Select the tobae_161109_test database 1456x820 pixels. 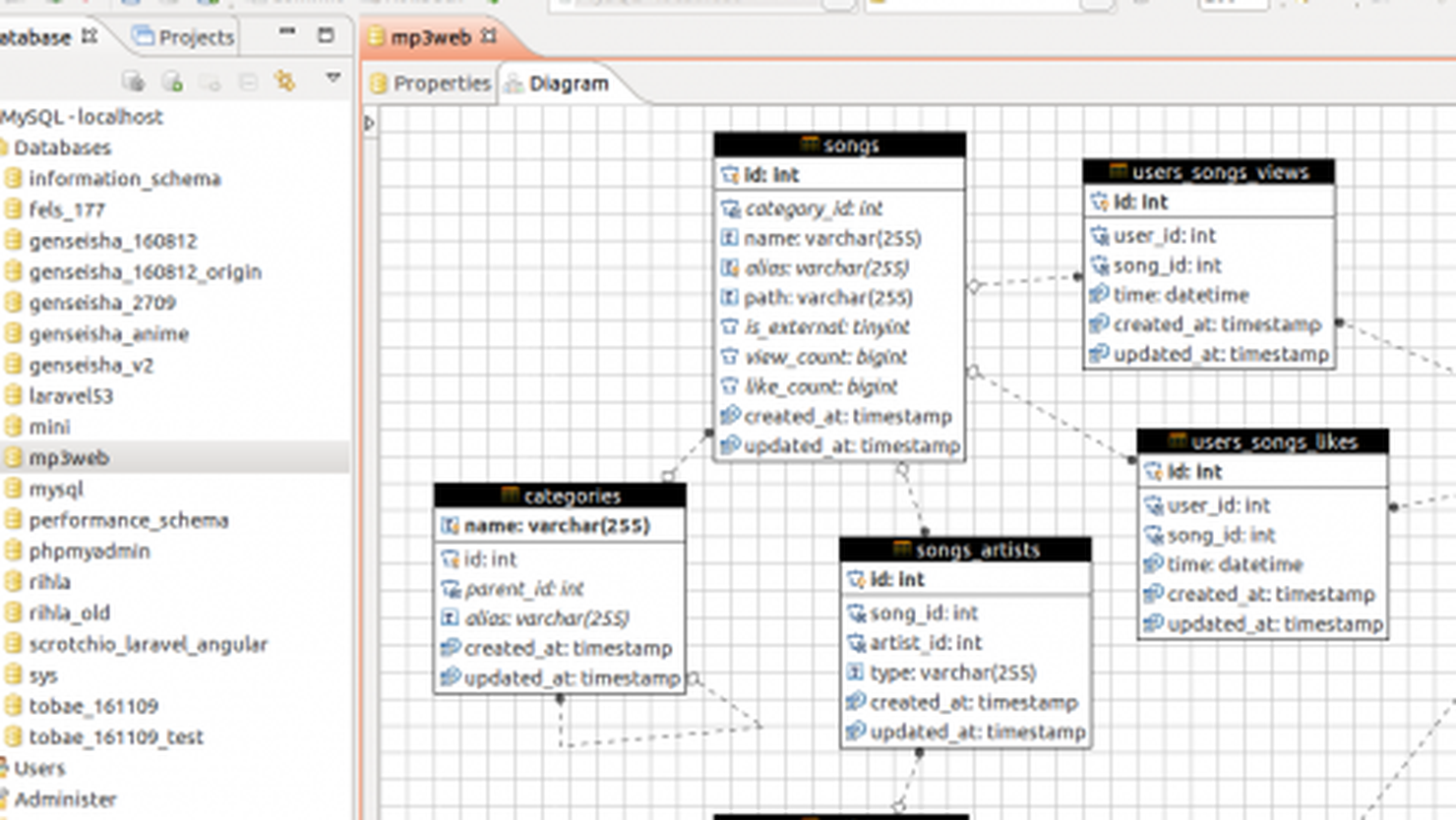(116, 737)
